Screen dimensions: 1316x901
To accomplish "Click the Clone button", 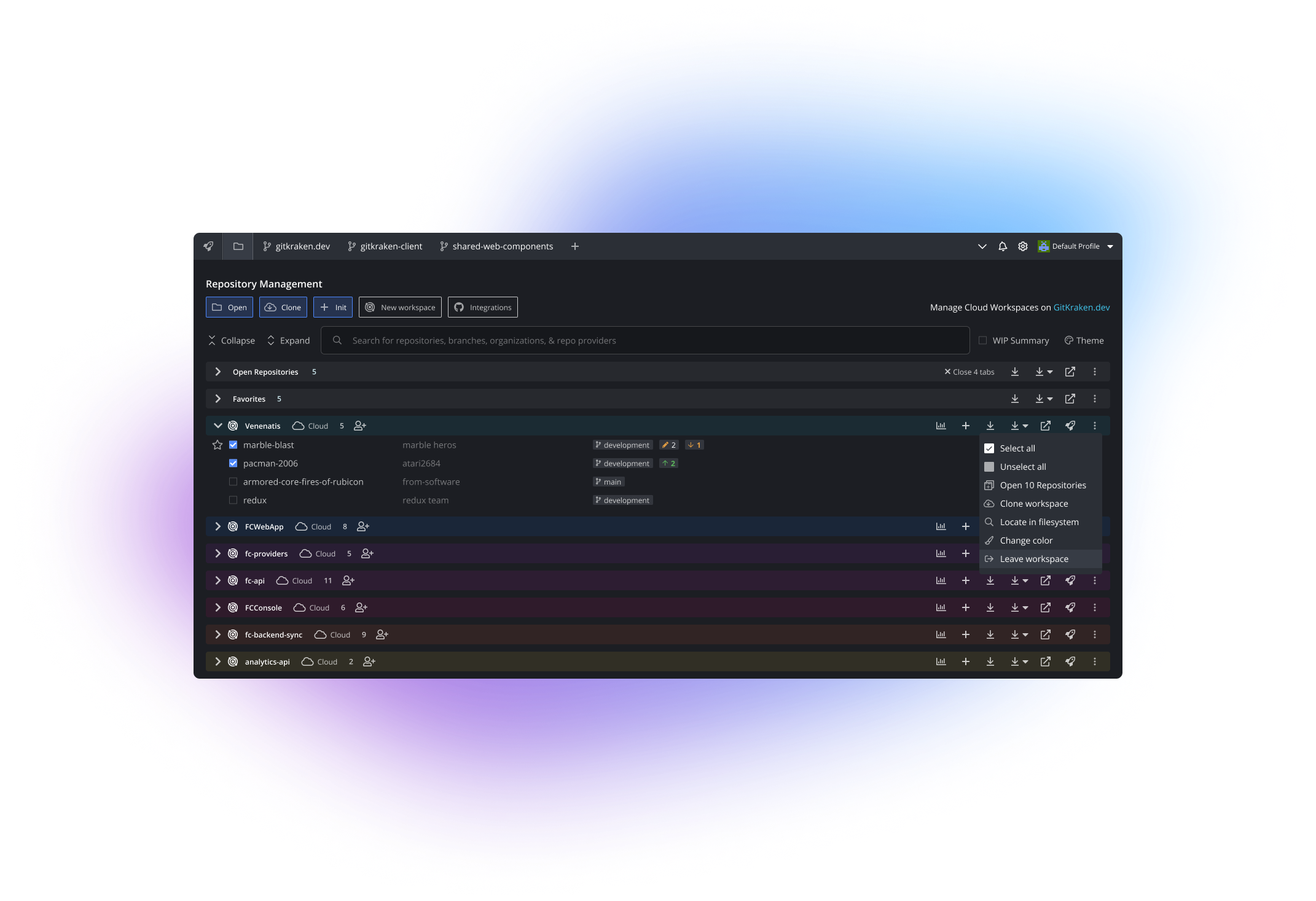I will (x=283, y=307).
